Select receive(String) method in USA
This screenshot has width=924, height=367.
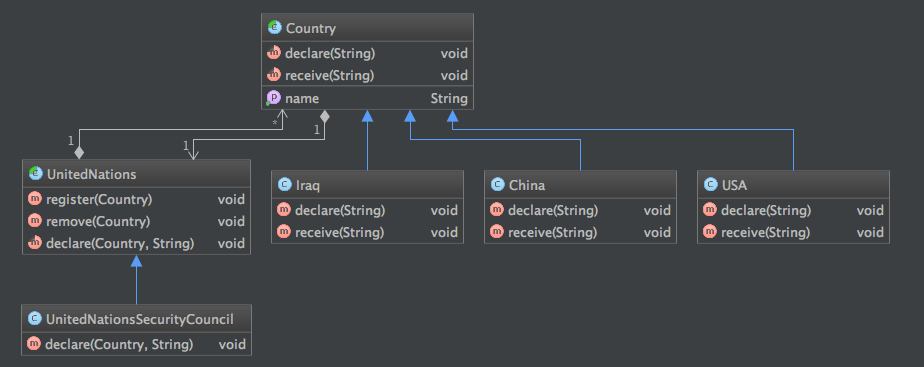(793, 232)
